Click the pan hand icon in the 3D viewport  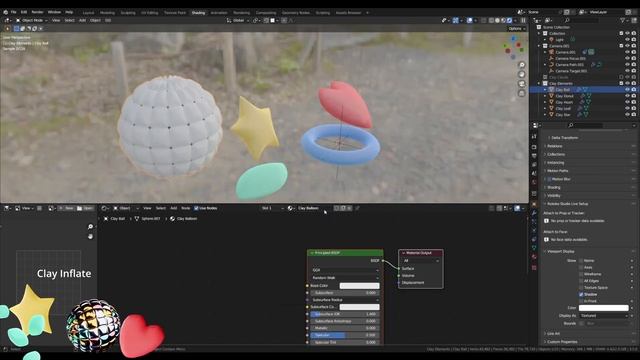(x=522, y=74)
